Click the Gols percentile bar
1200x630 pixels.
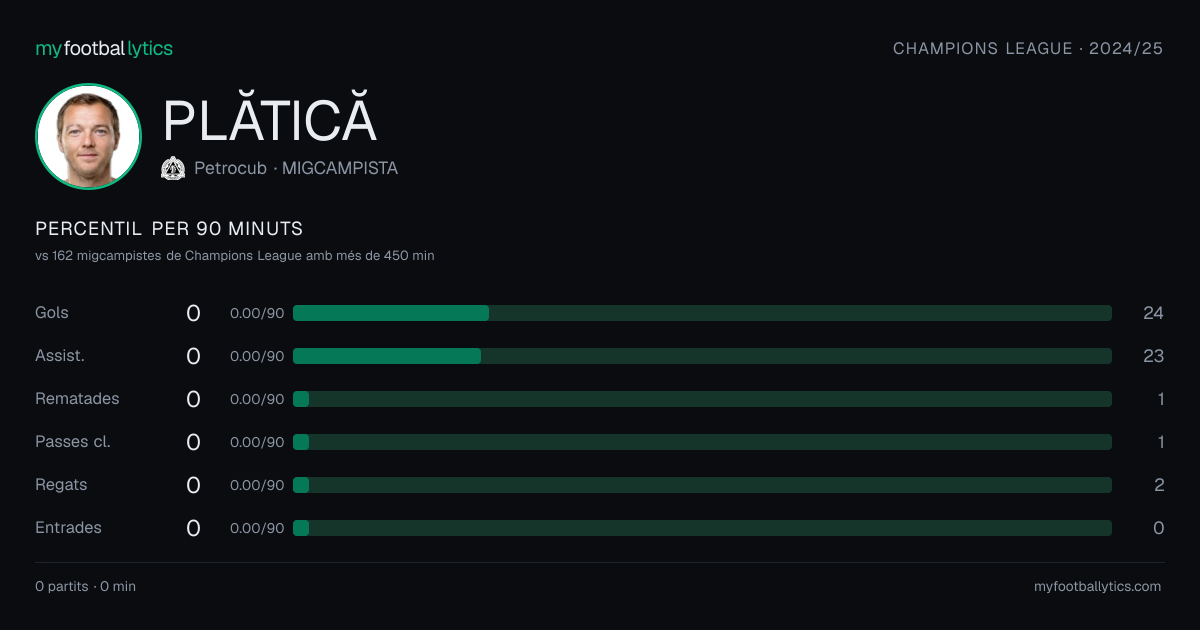(x=702, y=313)
